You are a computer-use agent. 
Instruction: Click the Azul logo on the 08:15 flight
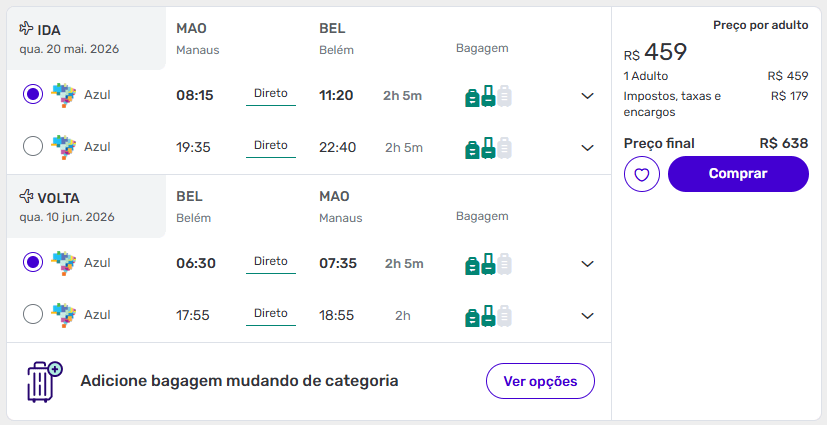tap(64, 95)
